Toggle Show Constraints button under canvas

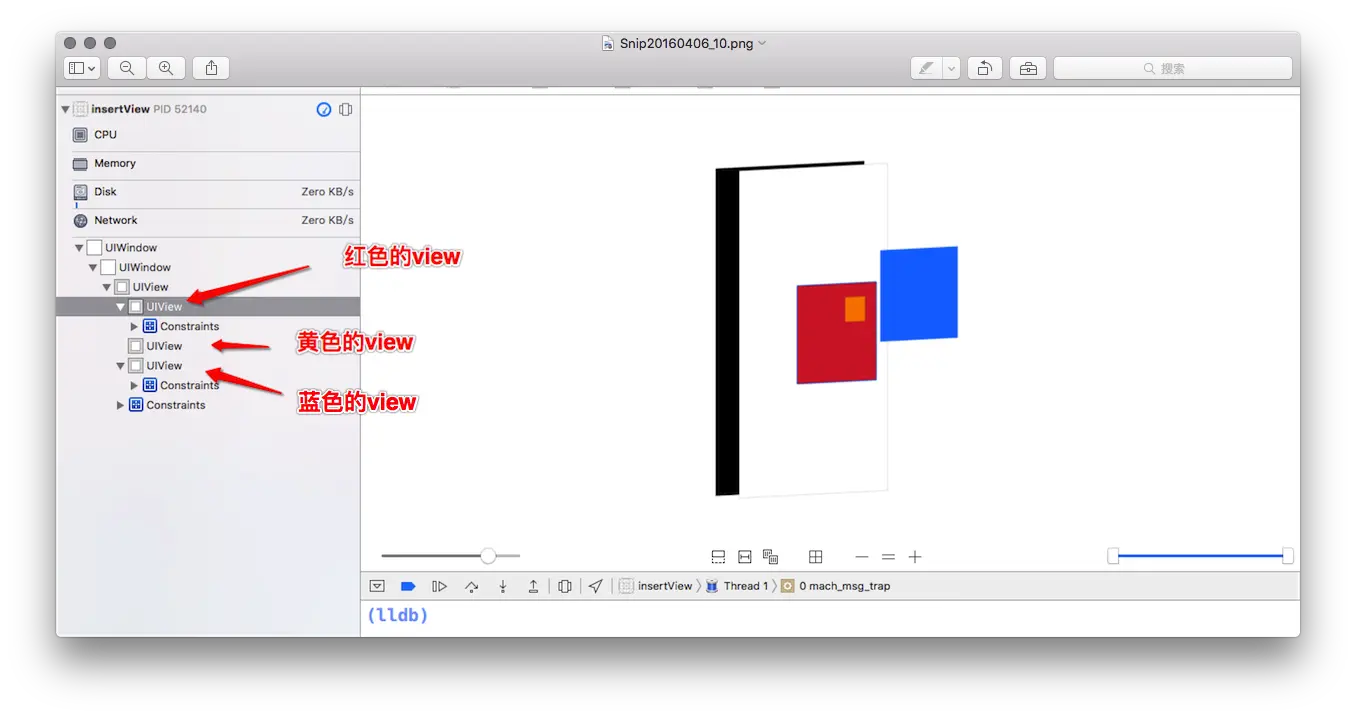(745, 557)
